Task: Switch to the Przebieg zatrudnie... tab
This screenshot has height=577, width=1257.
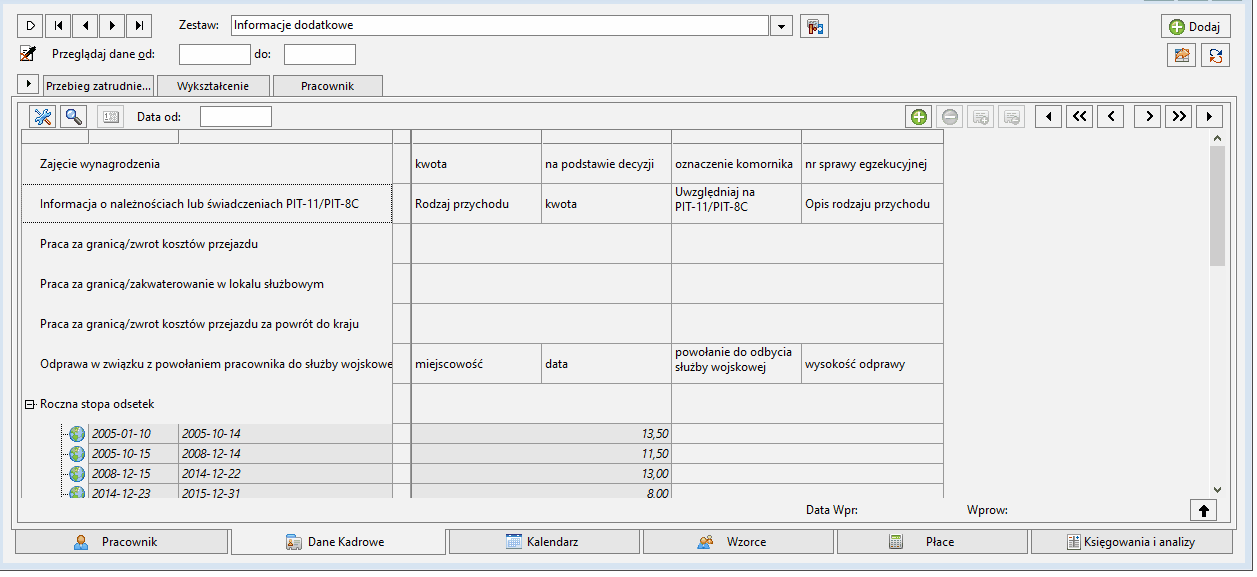Action: point(98,86)
